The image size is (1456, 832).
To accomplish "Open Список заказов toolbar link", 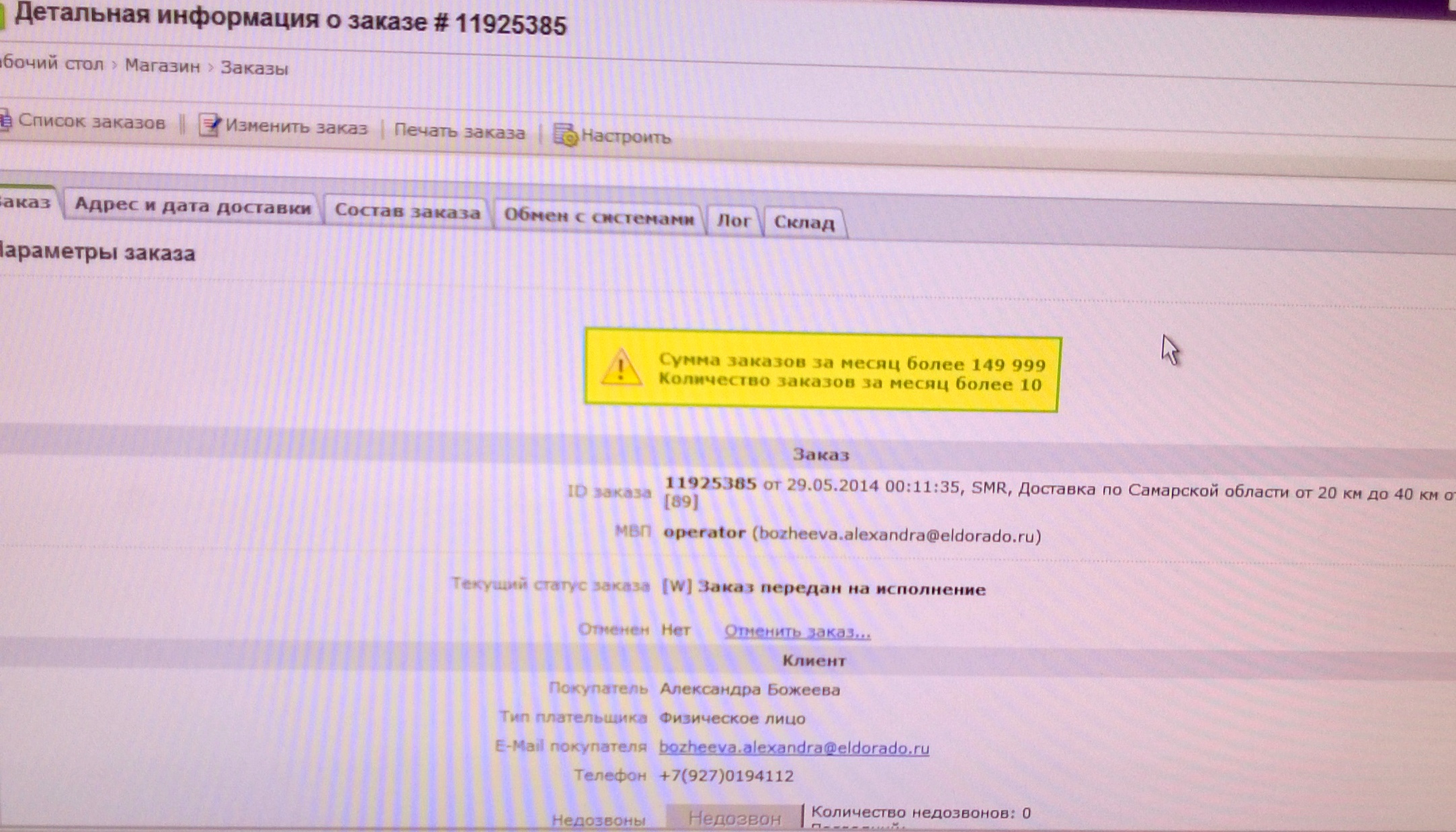I will [91, 122].
